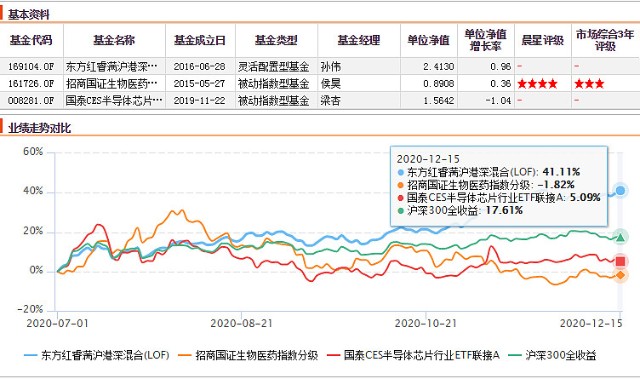Click the 2020-12-15 axis label

click(x=591, y=324)
